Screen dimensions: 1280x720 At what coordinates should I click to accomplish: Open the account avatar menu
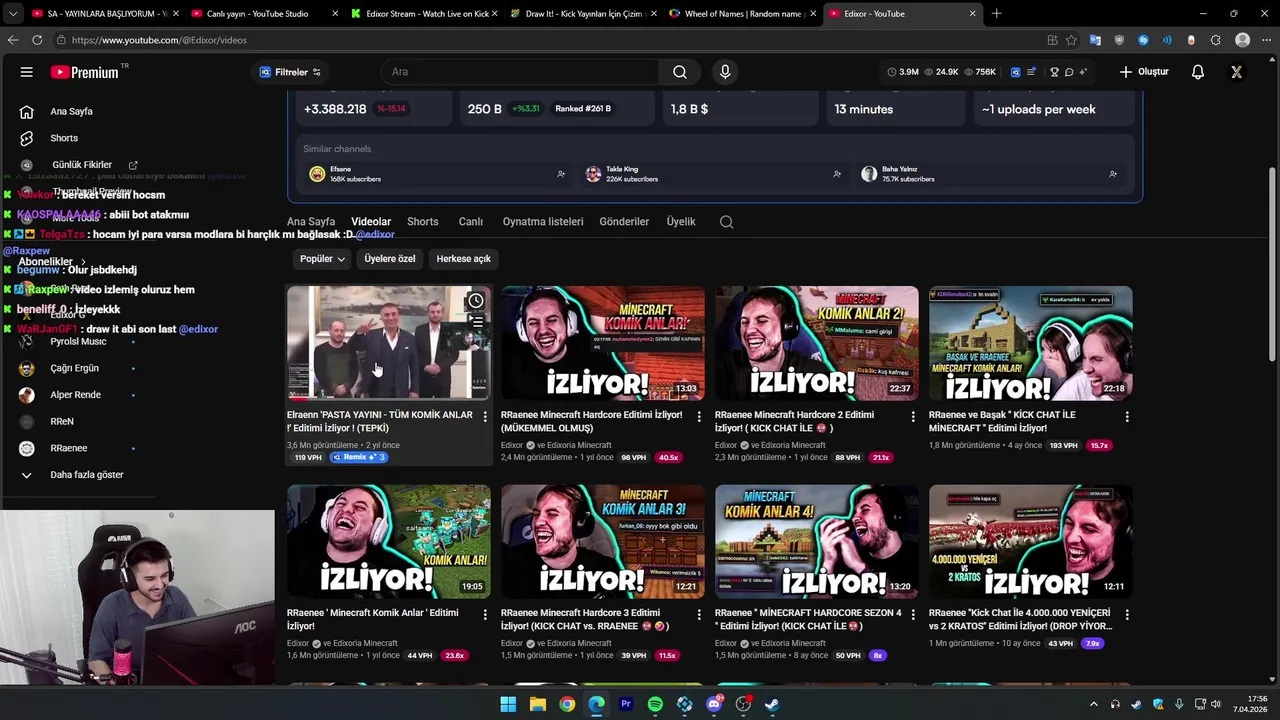[1237, 72]
